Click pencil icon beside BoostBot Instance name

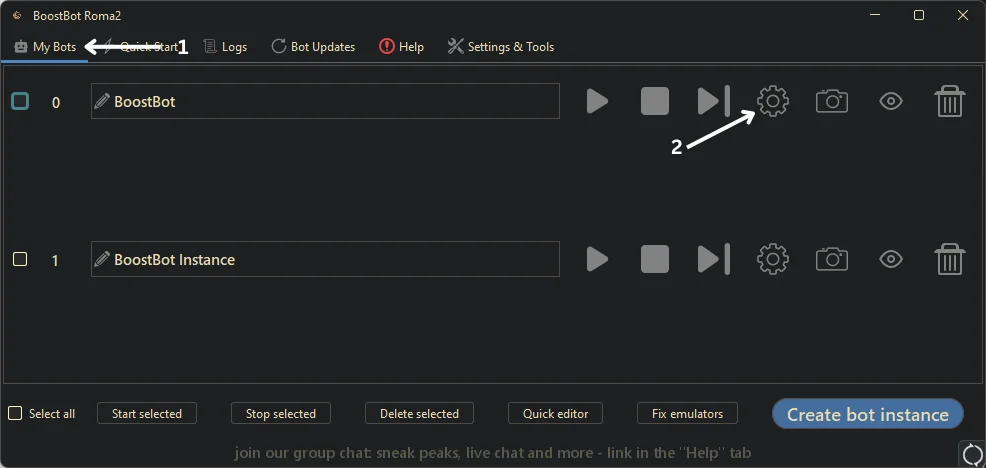pos(102,259)
